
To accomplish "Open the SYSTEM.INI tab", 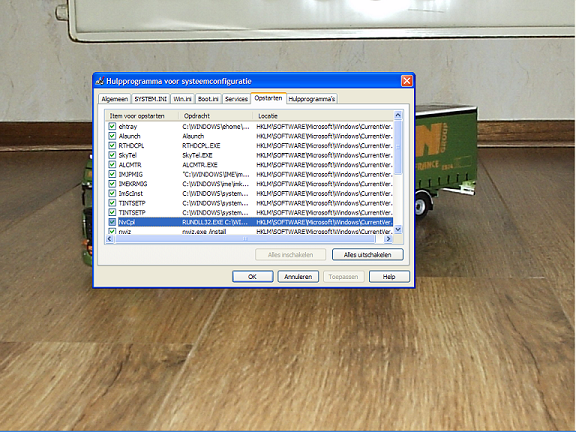I will pos(151,99).
